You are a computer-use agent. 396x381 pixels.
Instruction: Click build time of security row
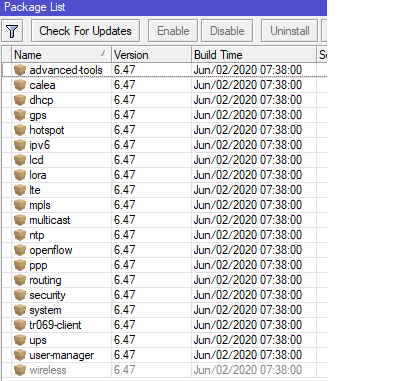(248, 295)
